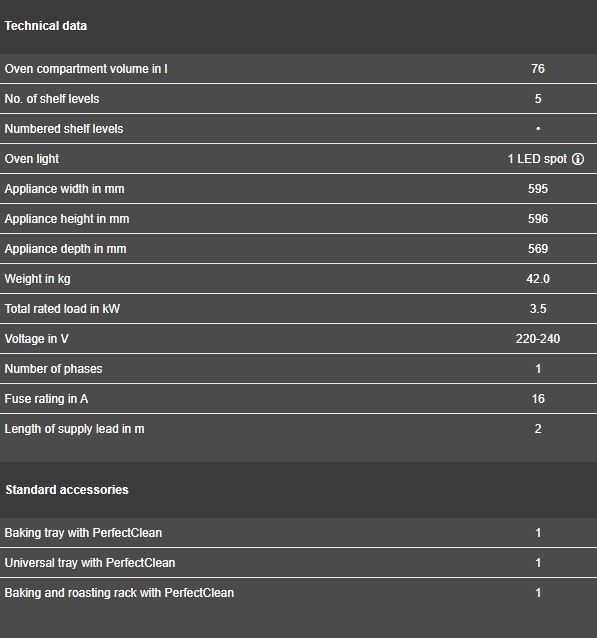This screenshot has height=638, width=597.
Task: Select the Appliance width value 595
Action: [538, 189]
